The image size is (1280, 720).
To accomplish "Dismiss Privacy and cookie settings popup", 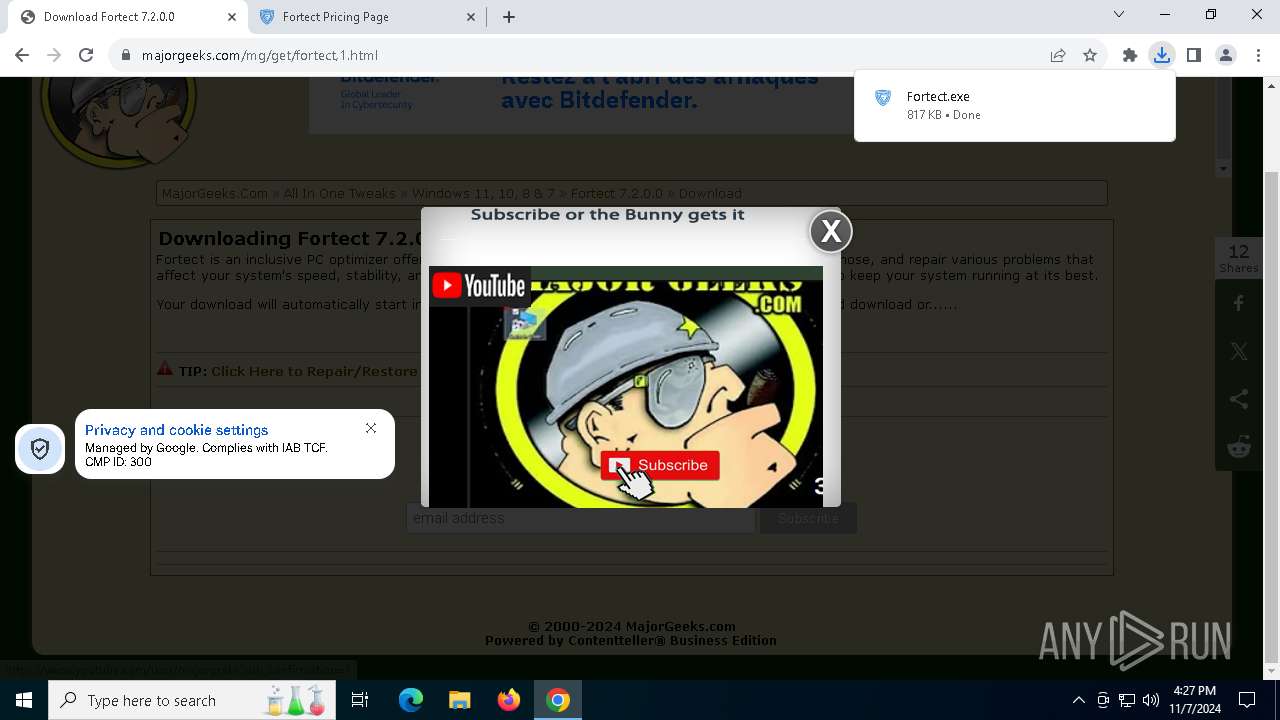I will click(371, 428).
